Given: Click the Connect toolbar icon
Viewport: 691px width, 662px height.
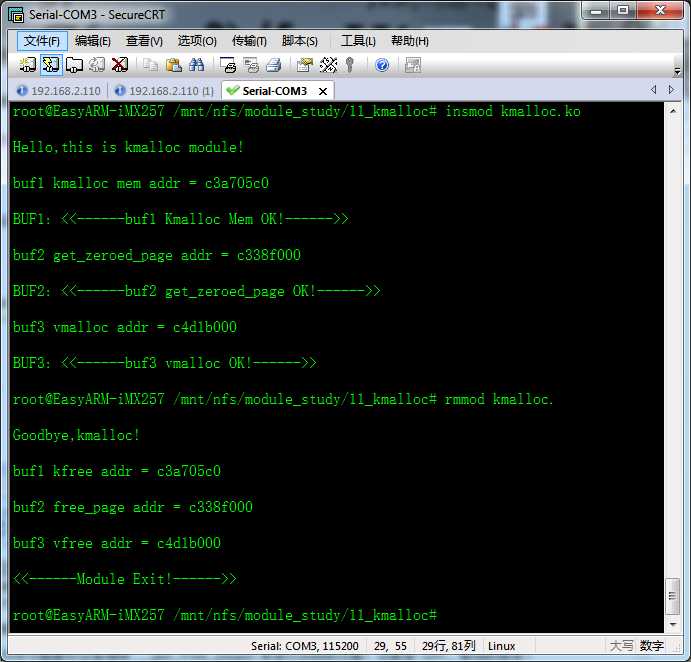Looking at the screenshot, I should [27, 65].
